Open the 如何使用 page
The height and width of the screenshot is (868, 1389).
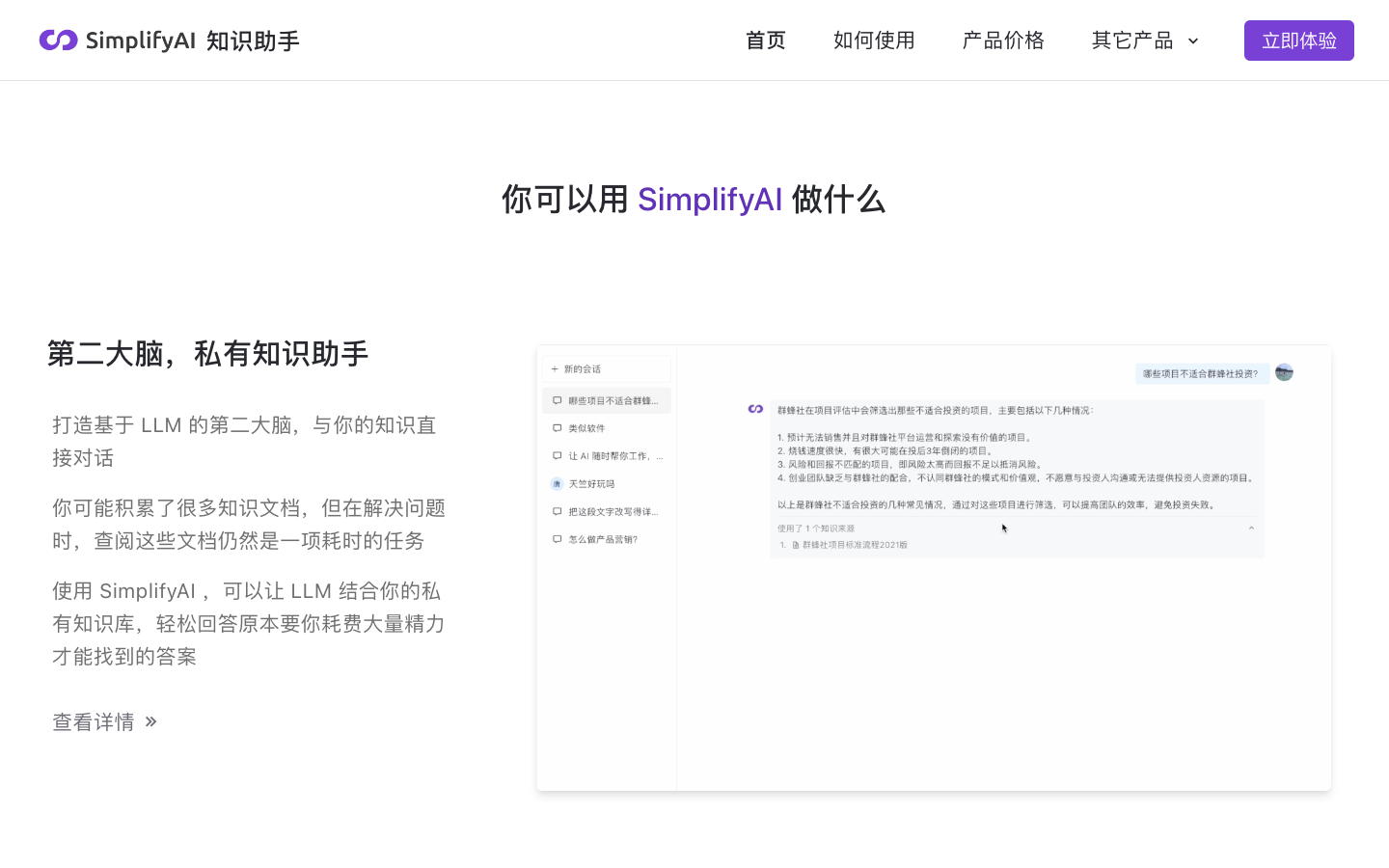tap(874, 41)
